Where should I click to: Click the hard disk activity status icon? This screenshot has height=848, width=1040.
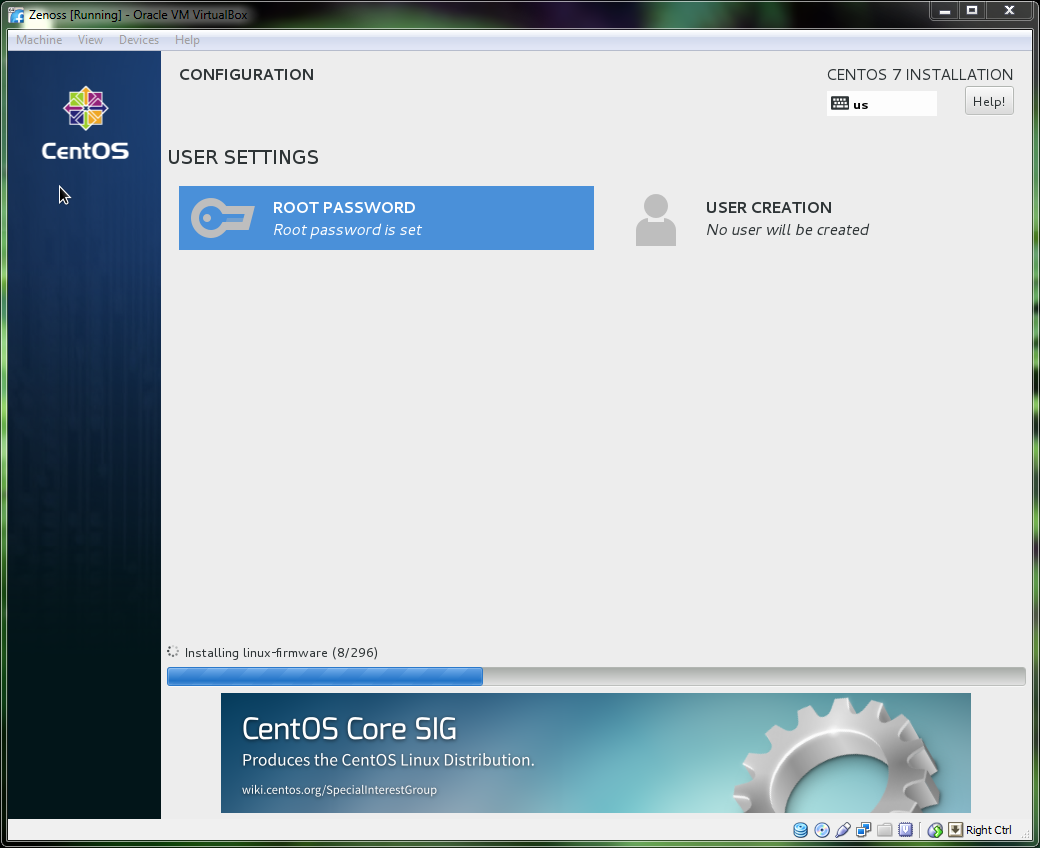pyautogui.click(x=800, y=830)
